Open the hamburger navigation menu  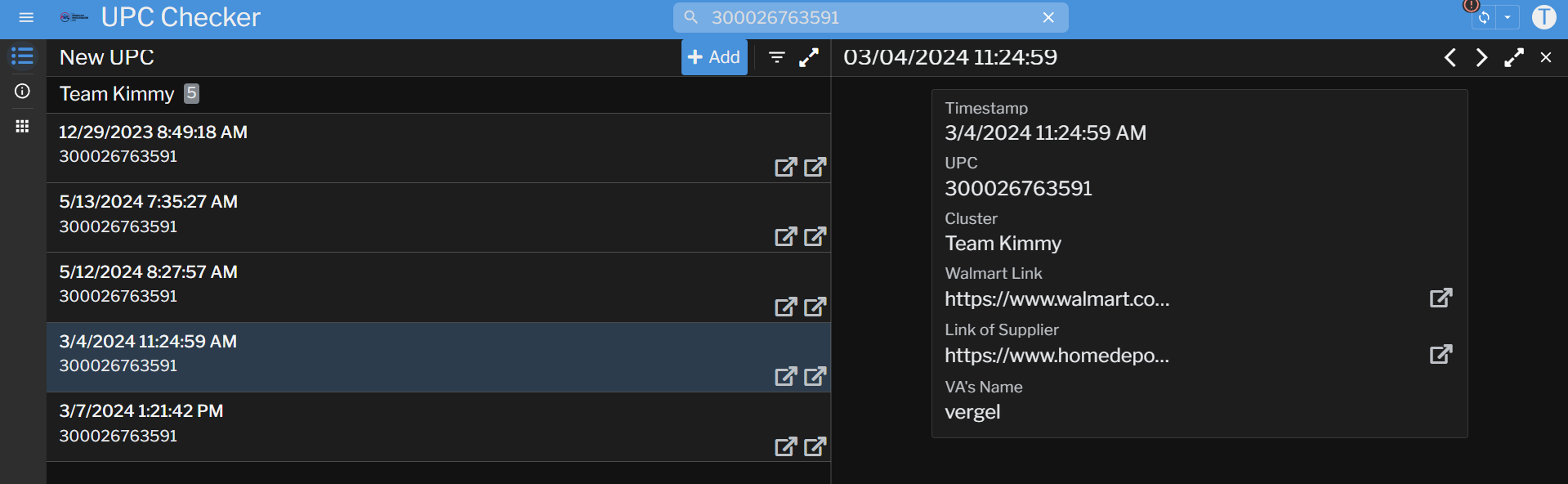point(26,17)
